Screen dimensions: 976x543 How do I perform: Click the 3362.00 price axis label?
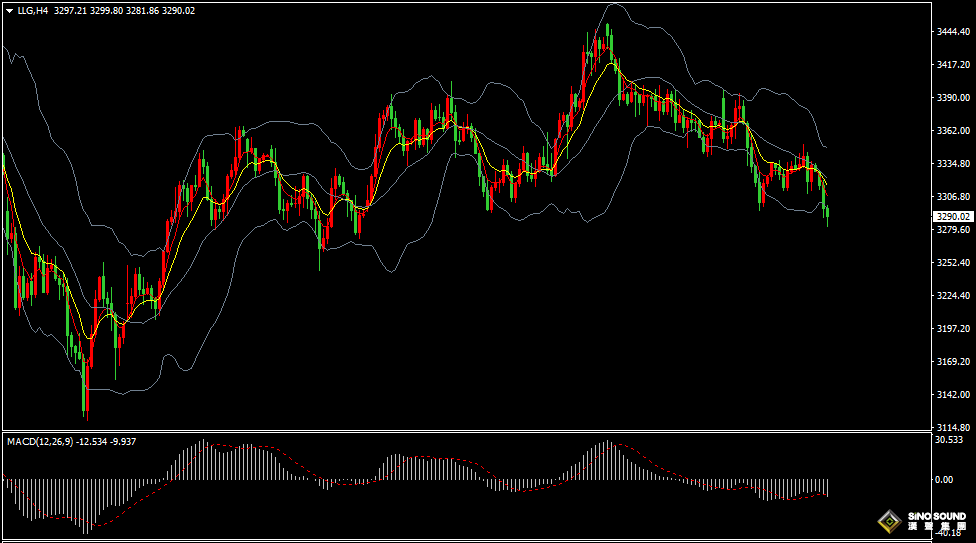coord(953,131)
